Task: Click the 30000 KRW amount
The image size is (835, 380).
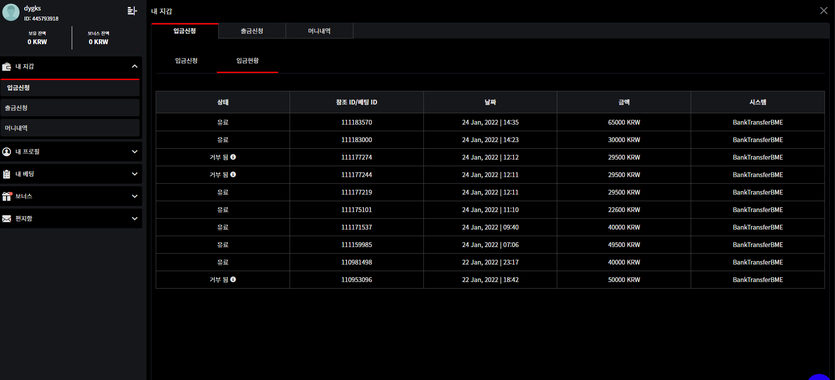Action: coord(624,140)
